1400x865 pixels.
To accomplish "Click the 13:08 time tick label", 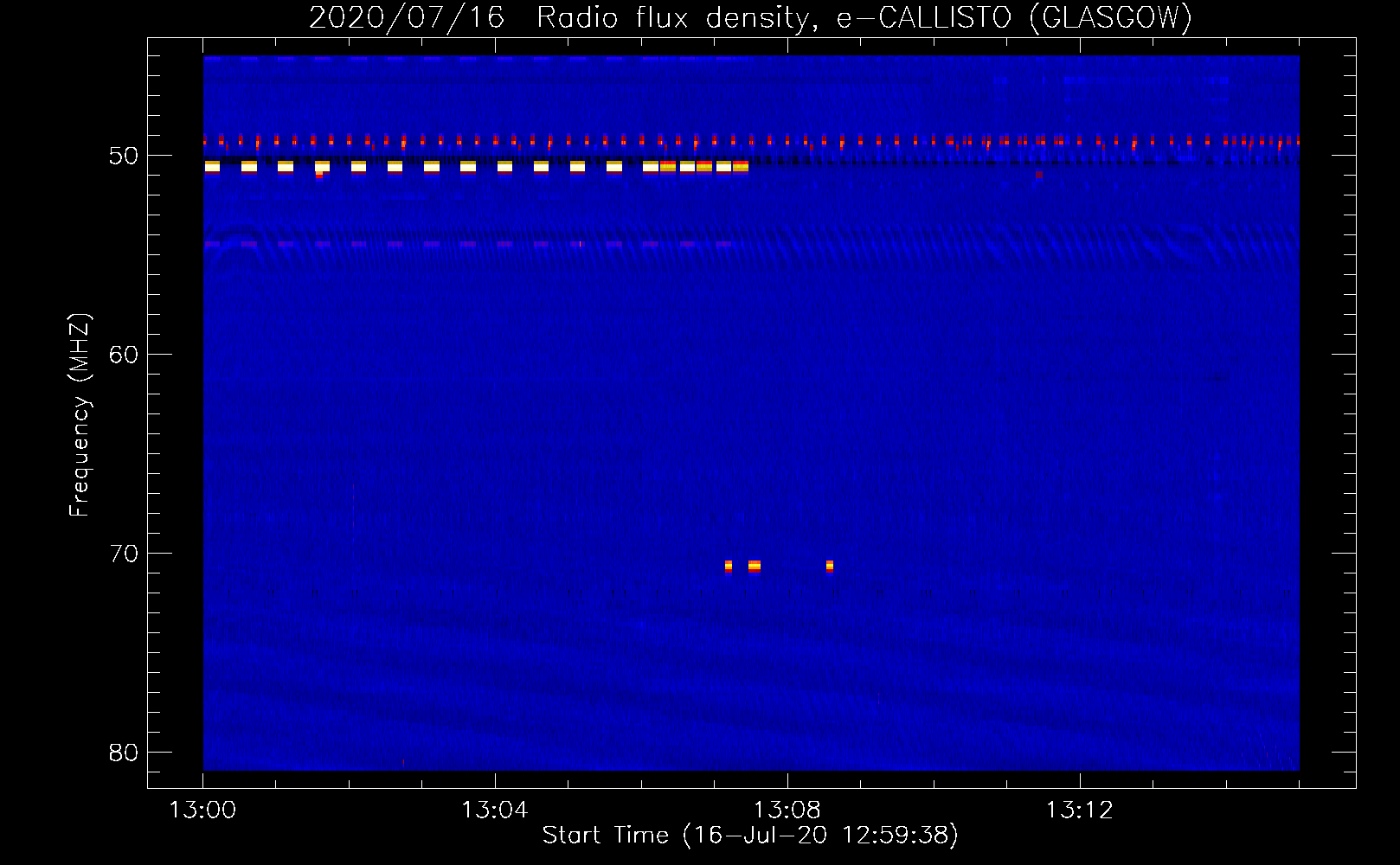I will pyautogui.click(x=787, y=811).
